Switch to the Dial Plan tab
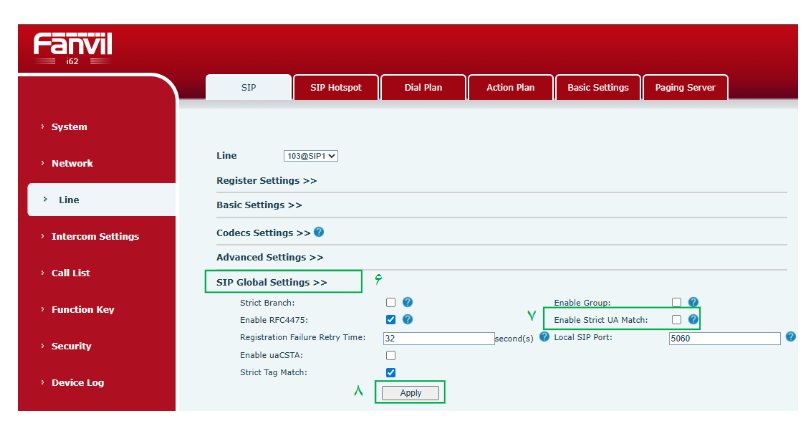 coord(423,87)
